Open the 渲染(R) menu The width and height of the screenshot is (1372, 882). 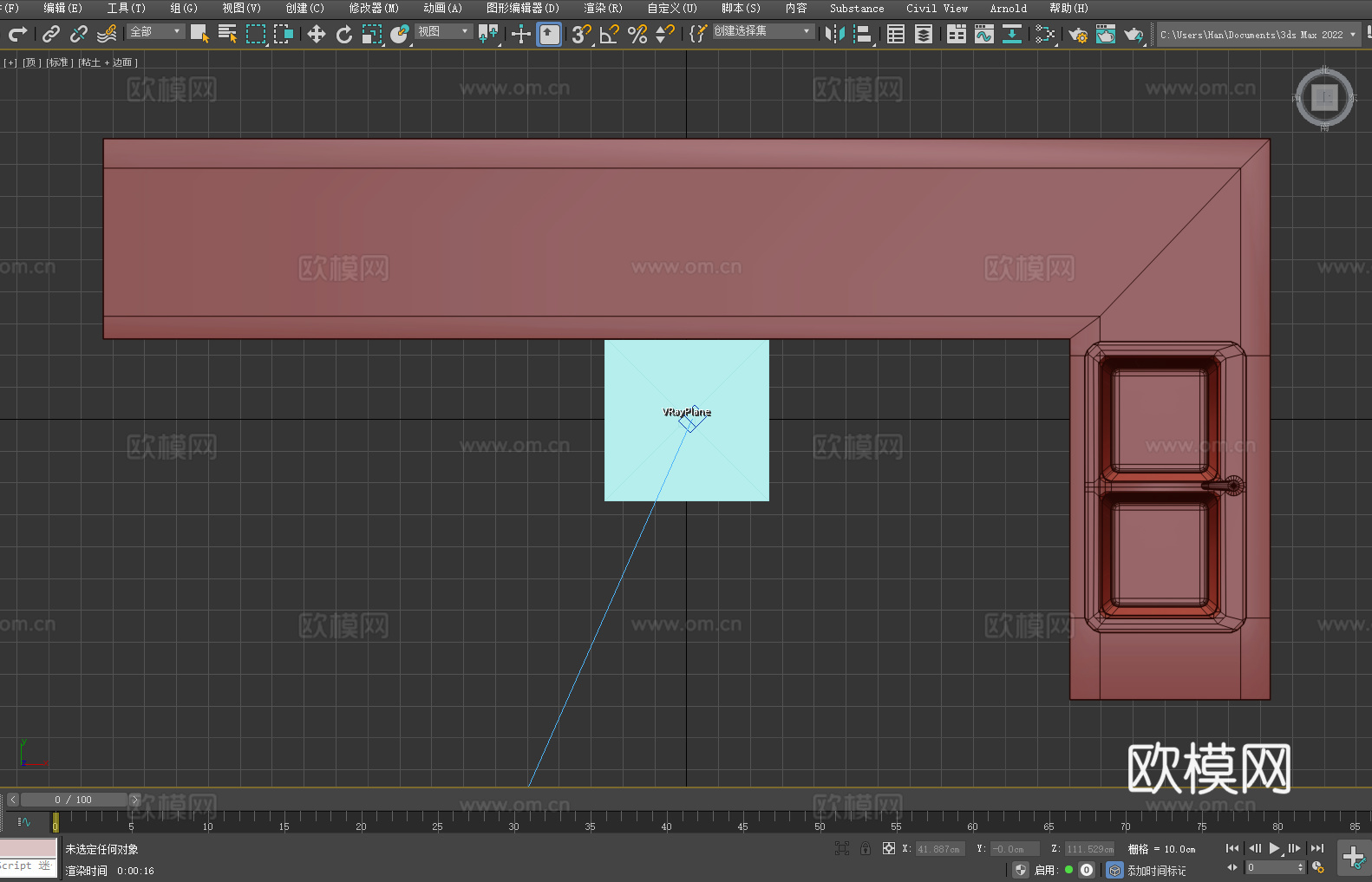pos(603,8)
